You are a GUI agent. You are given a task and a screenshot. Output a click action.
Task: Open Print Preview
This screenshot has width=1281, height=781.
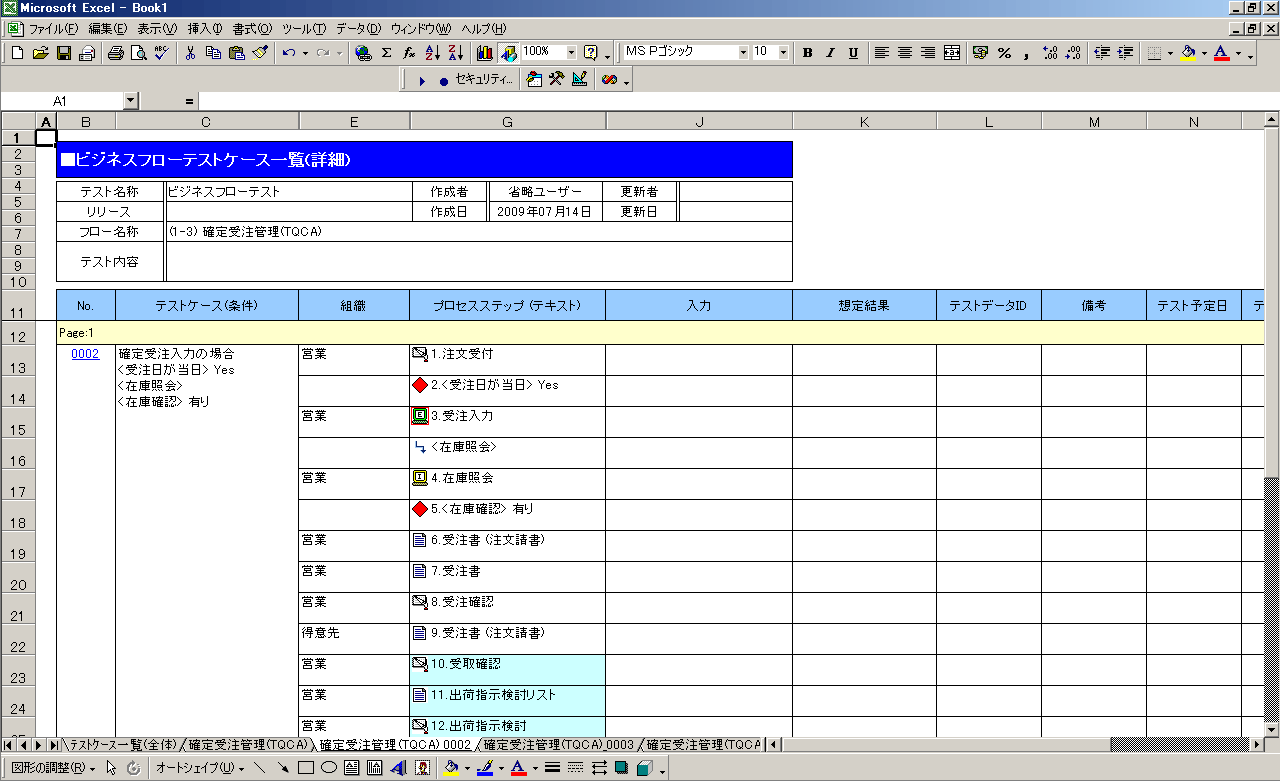(x=138, y=52)
